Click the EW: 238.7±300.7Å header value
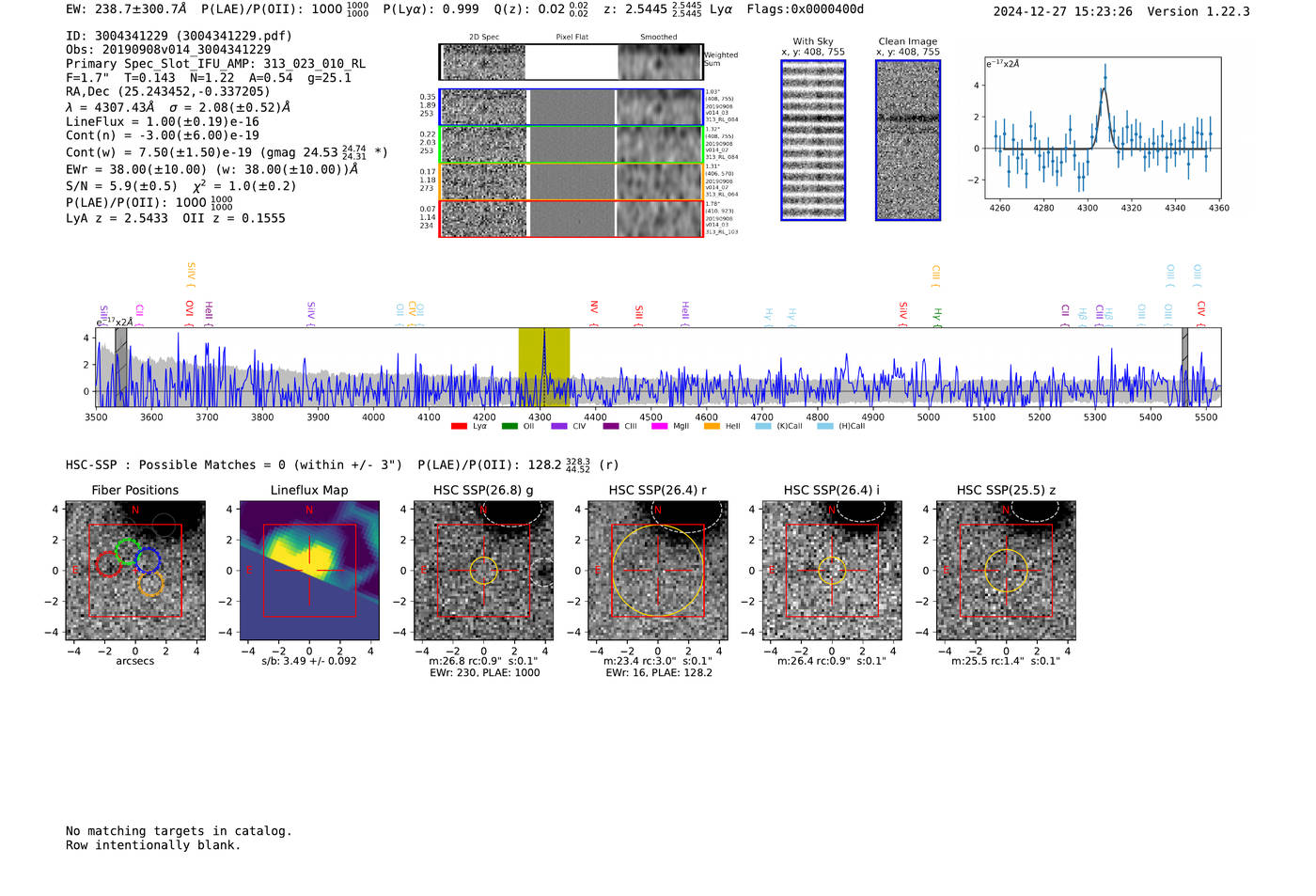This screenshot has width=1316, height=896. (x=126, y=9)
